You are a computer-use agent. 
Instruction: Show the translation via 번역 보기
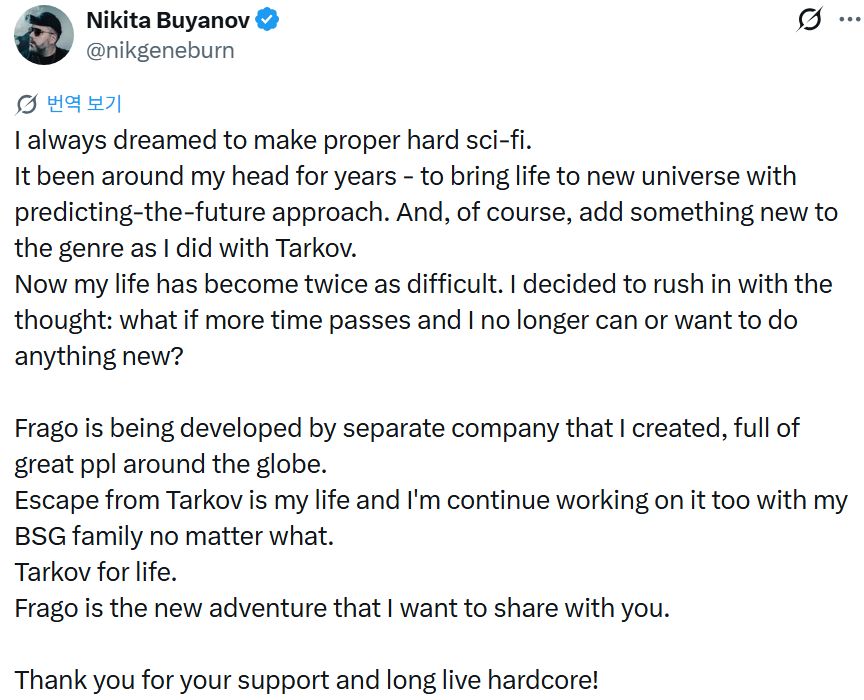point(83,103)
